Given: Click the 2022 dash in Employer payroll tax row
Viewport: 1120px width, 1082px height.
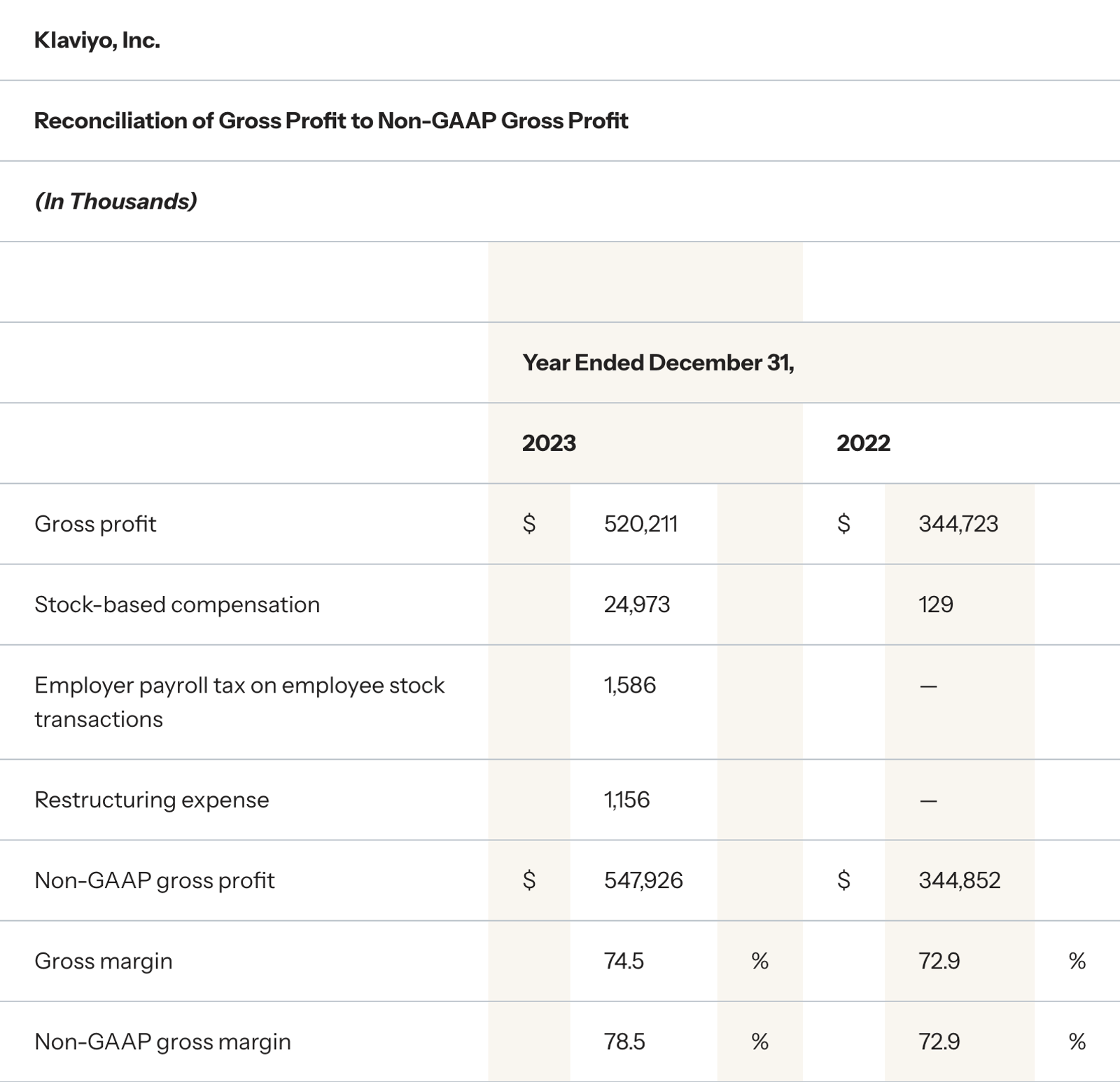Looking at the screenshot, I should tap(928, 687).
